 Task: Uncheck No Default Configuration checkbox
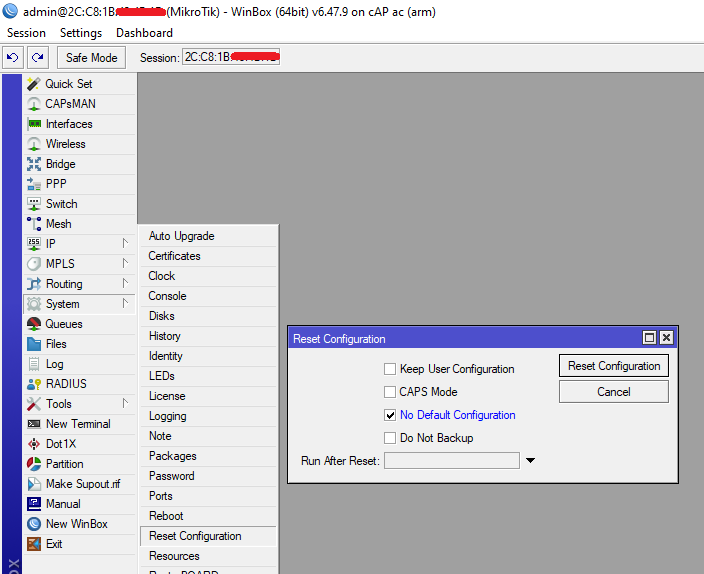pos(390,415)
